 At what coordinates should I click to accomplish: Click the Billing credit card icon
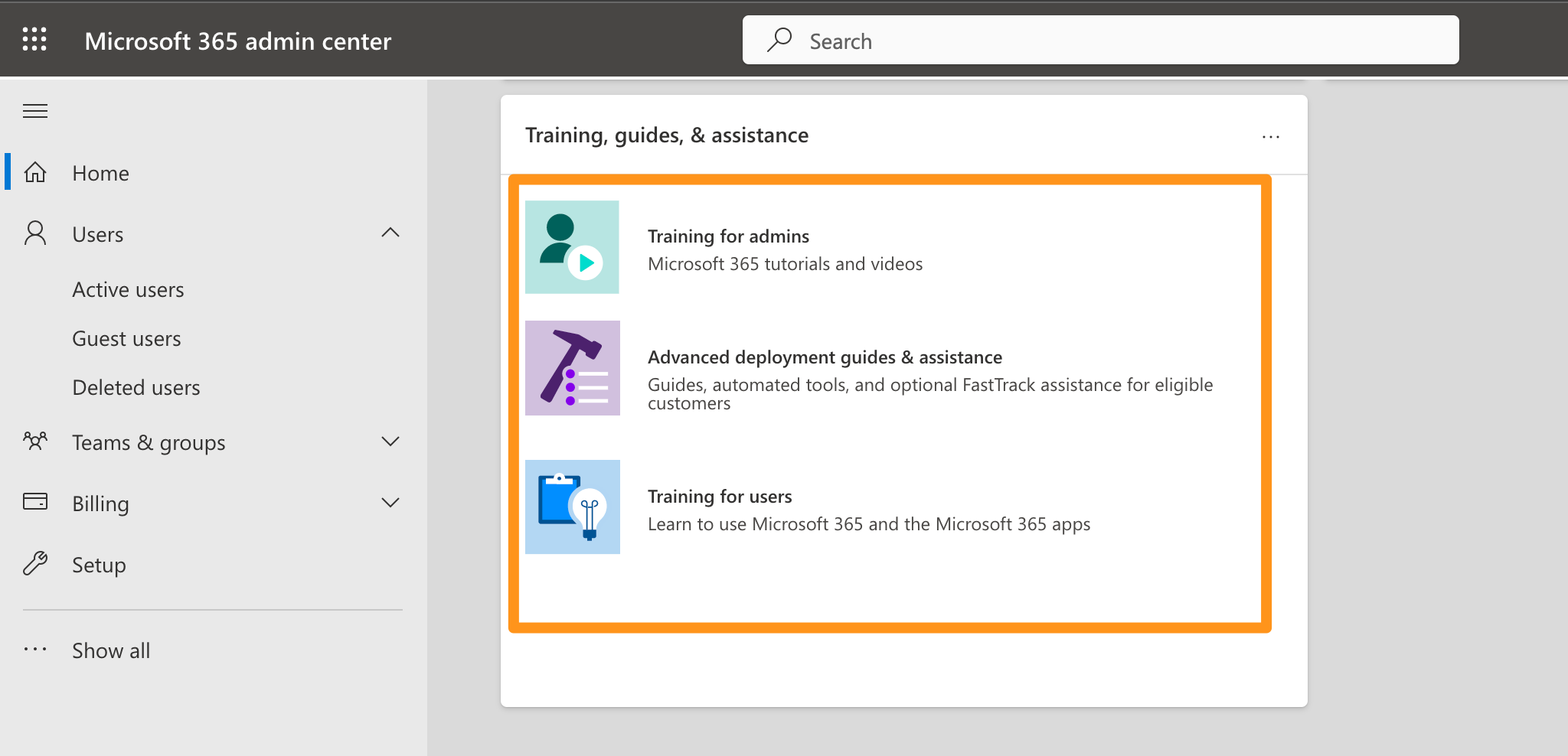click(x=35, y=501)
